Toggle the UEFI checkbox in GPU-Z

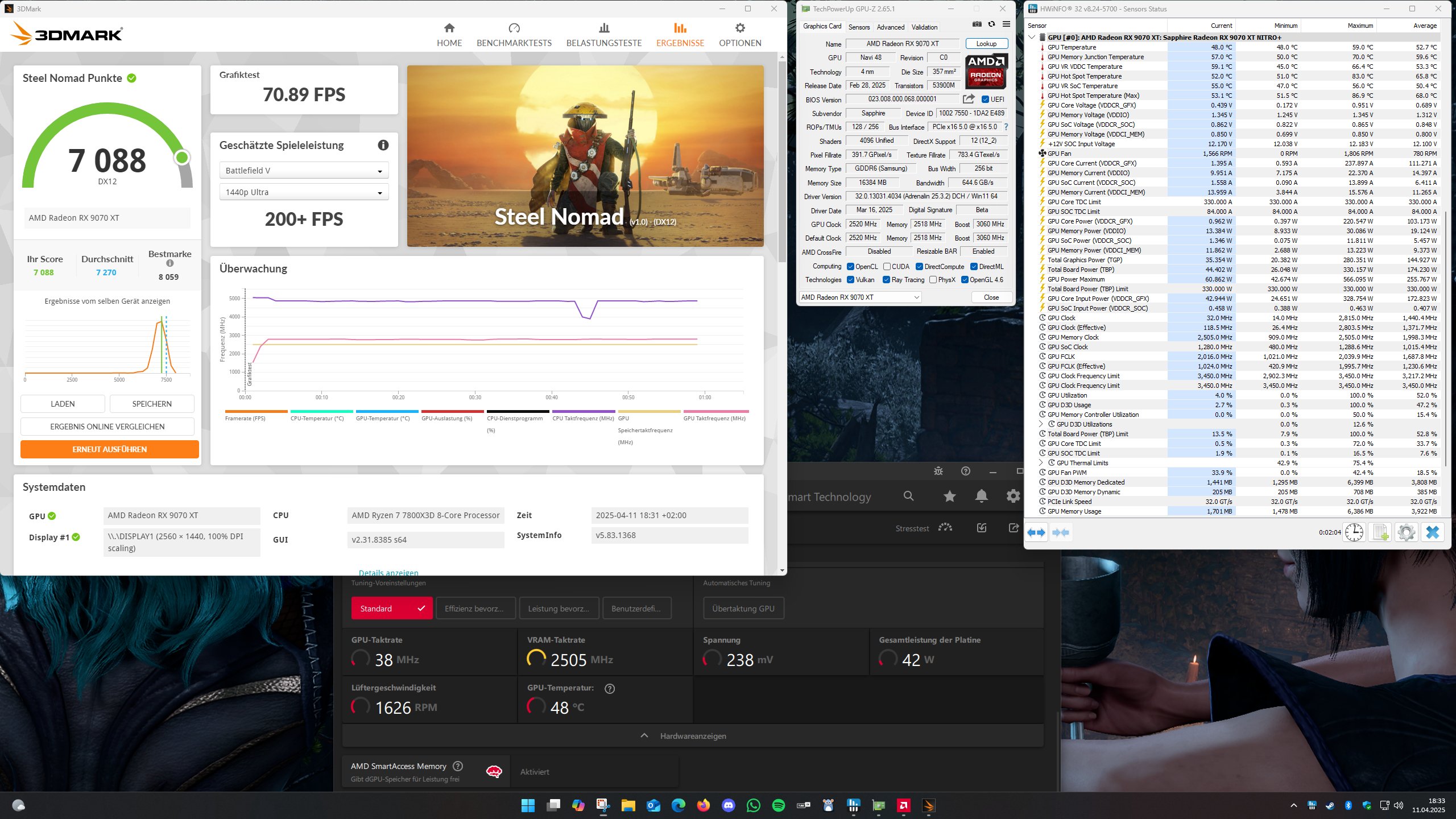pyautogui.click(x=986, y=100)
